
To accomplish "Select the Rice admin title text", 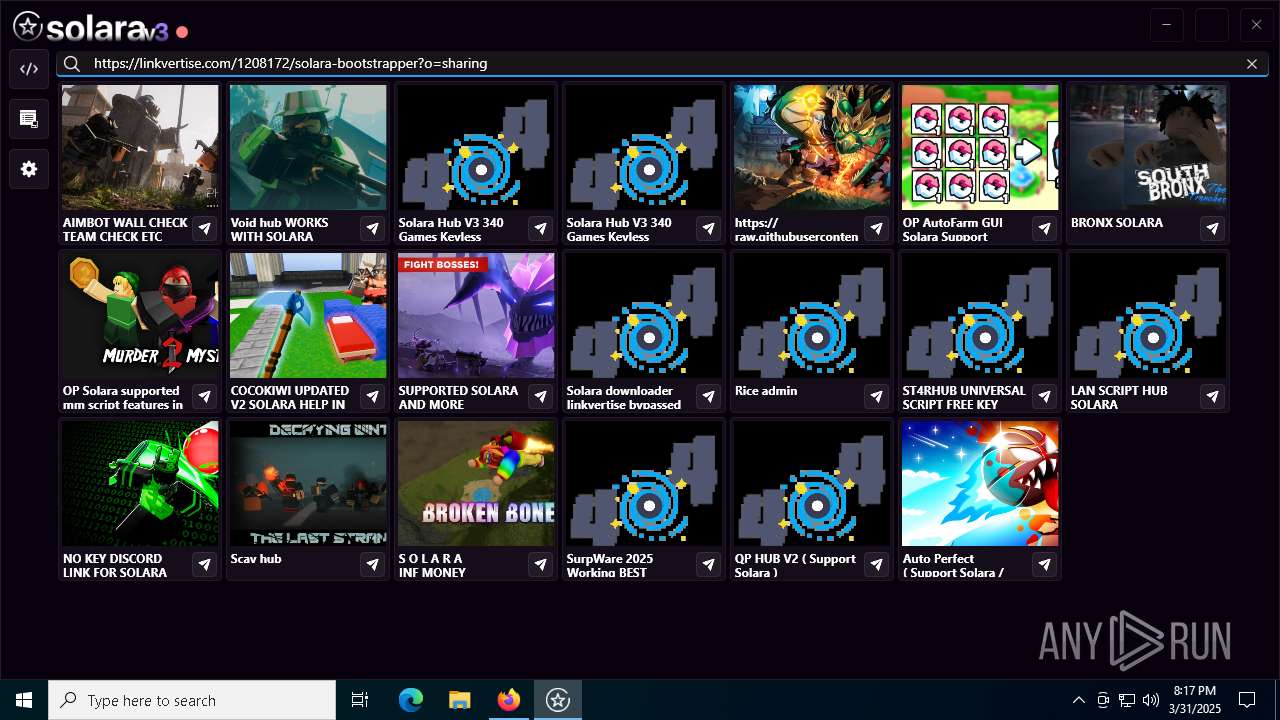I will tap(766, 391).
